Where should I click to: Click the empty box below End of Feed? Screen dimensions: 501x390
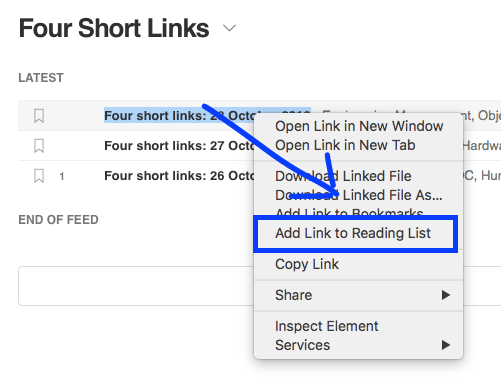click(136, 286)
